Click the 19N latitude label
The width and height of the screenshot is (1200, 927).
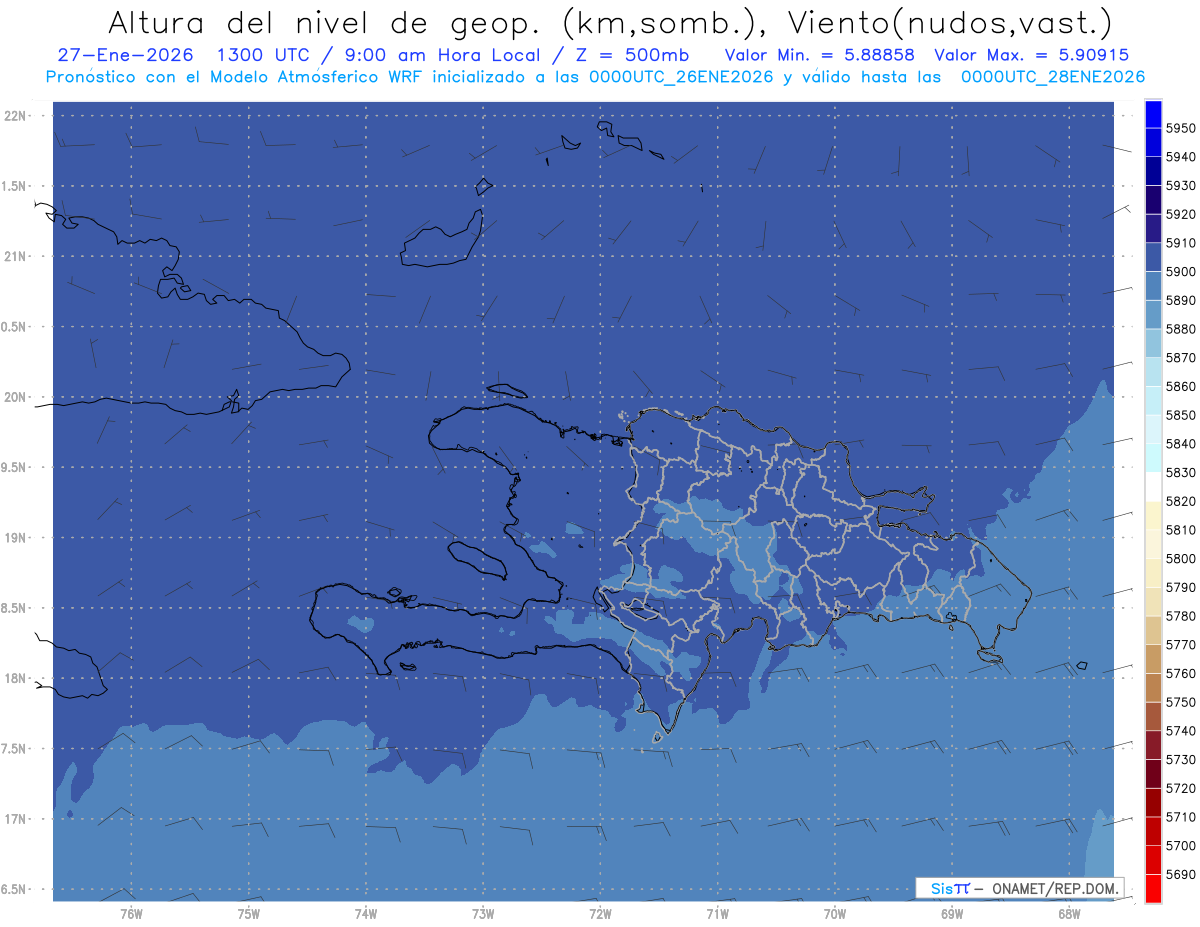(x=15, y=537)
